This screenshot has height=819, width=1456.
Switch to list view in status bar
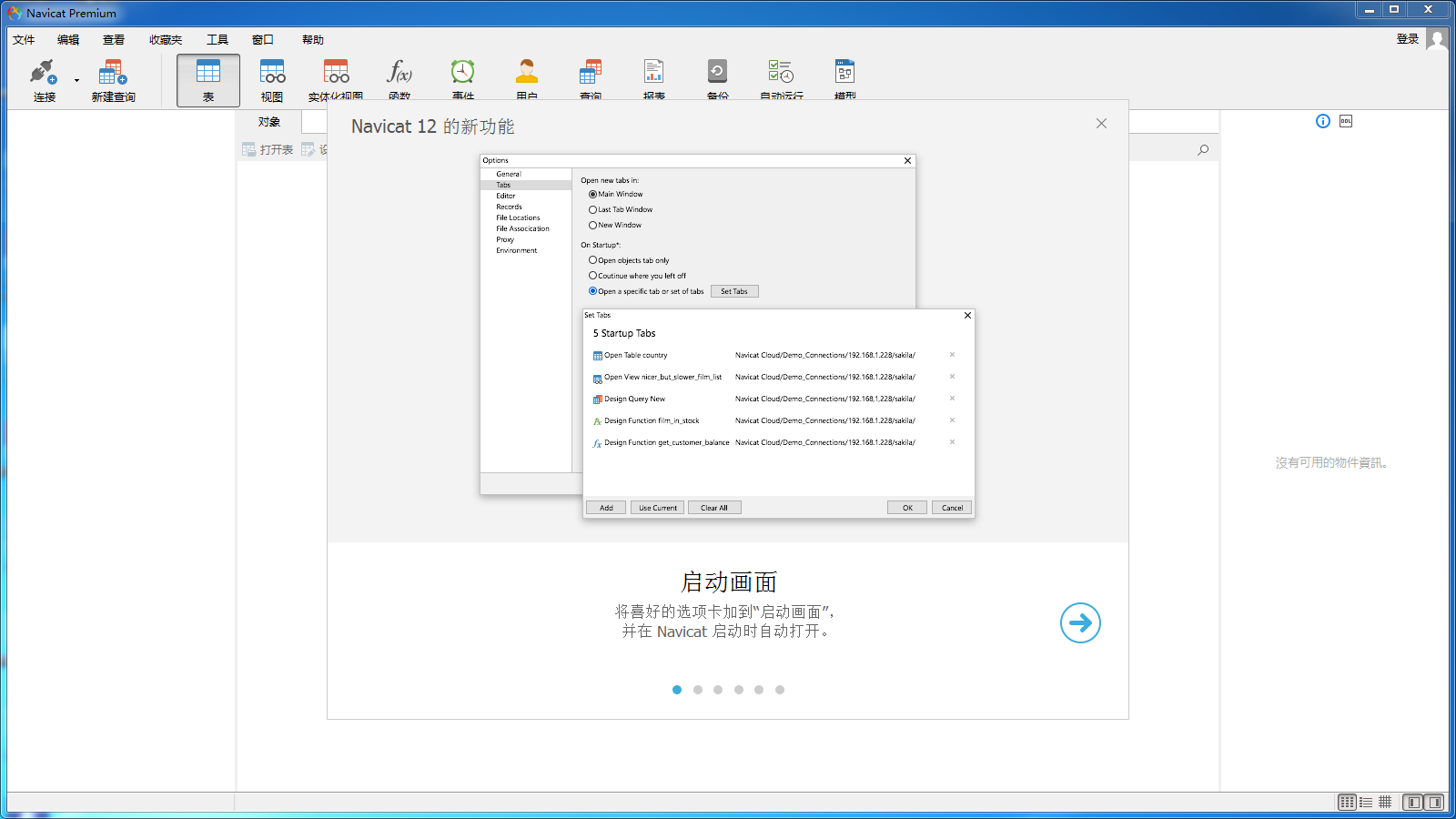click(1366, 802)
